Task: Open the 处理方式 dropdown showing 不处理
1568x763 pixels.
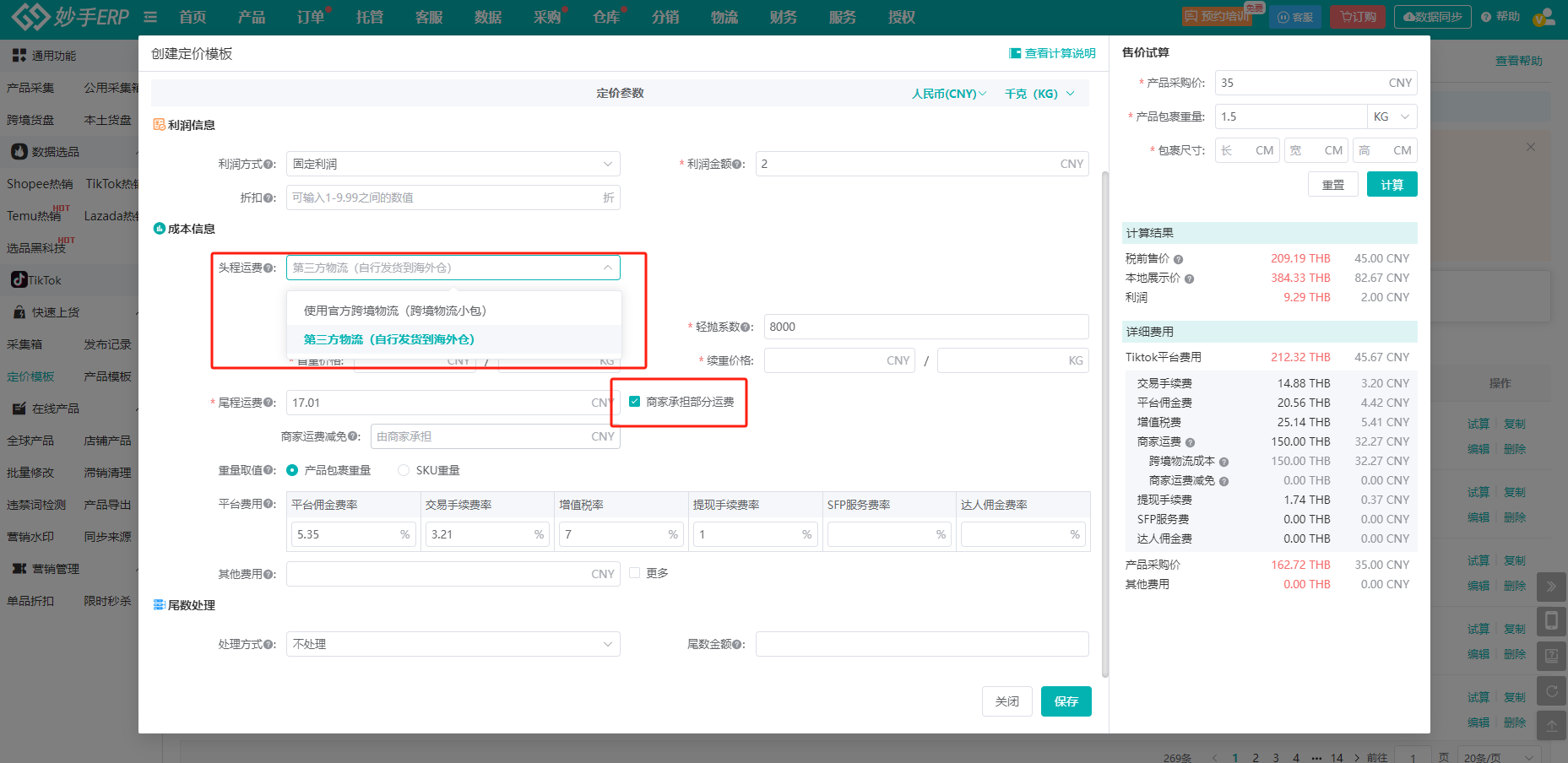Action: coord(453,644)
